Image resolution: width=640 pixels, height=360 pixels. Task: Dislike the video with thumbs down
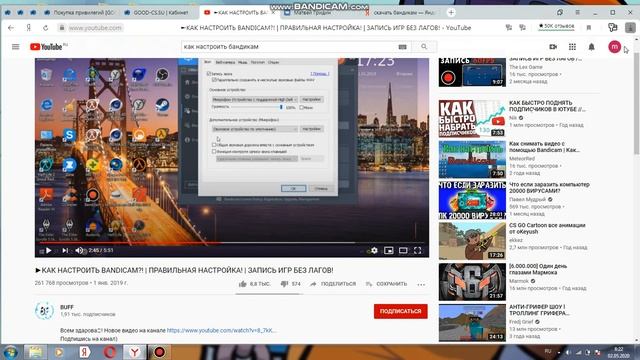(284, 284)
